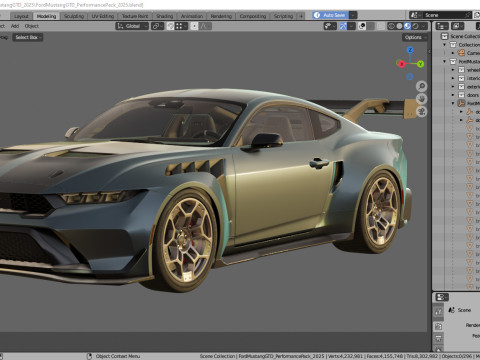Add a new workspace with plus button
Image resolution: width=480 pixels, height=360 pixels.
point(301,16)
